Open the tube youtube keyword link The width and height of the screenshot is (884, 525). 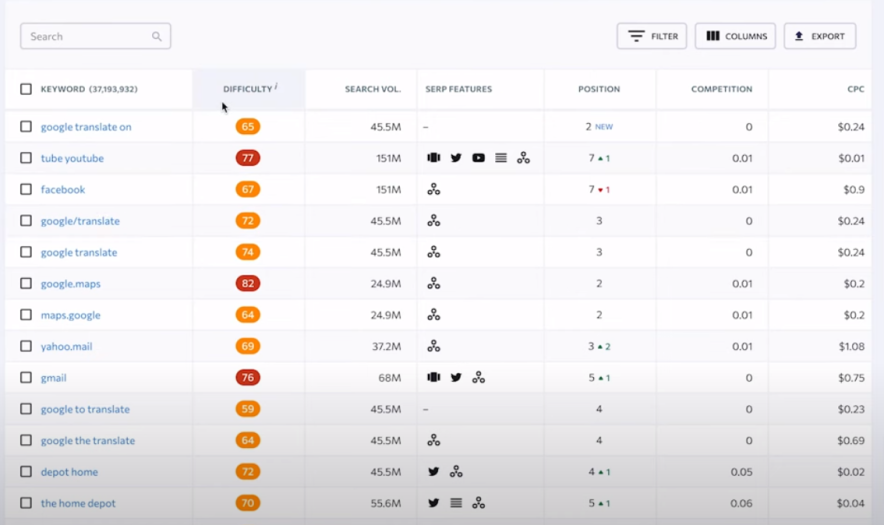coord(72,158)
